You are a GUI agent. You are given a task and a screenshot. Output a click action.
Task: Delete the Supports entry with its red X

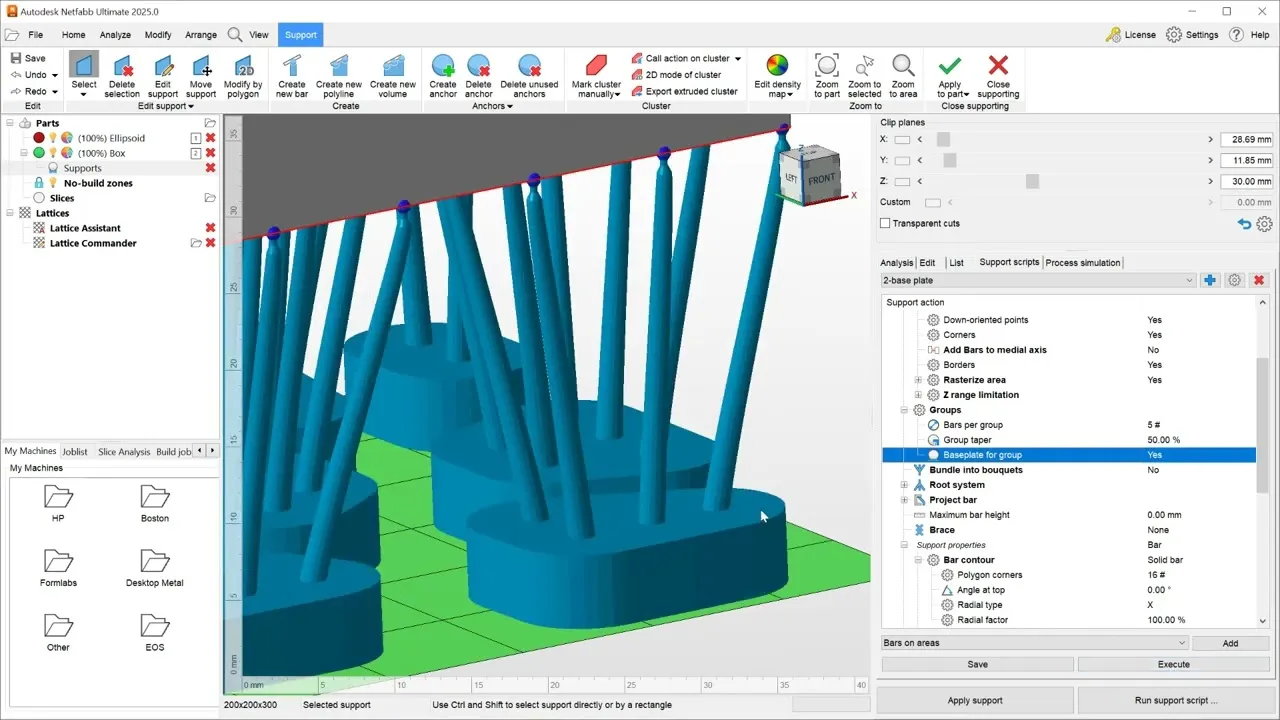click(210, 168)
